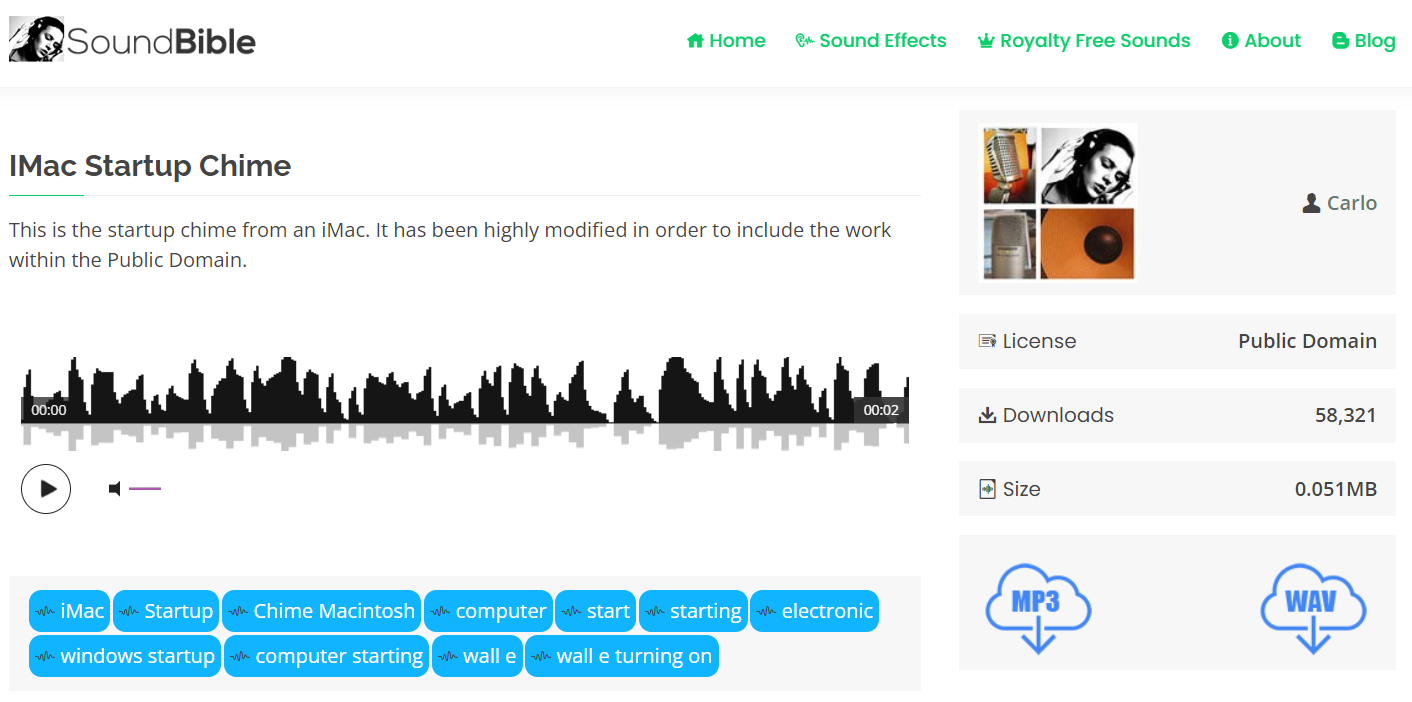Open the wall e turning on tag

point(621,656)
